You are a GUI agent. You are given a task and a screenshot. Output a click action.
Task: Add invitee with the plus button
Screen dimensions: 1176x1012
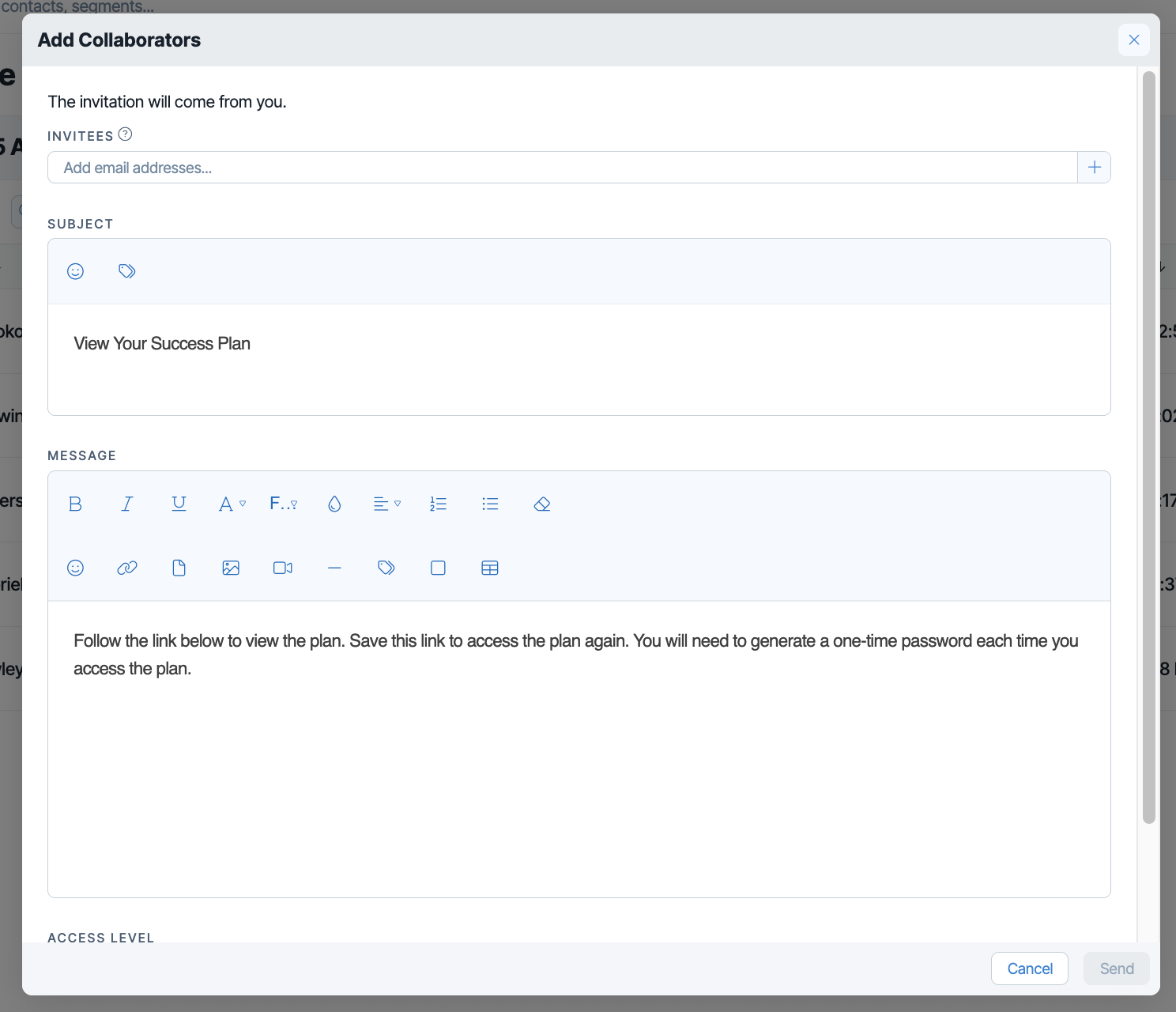click(x=1095, y=167)
